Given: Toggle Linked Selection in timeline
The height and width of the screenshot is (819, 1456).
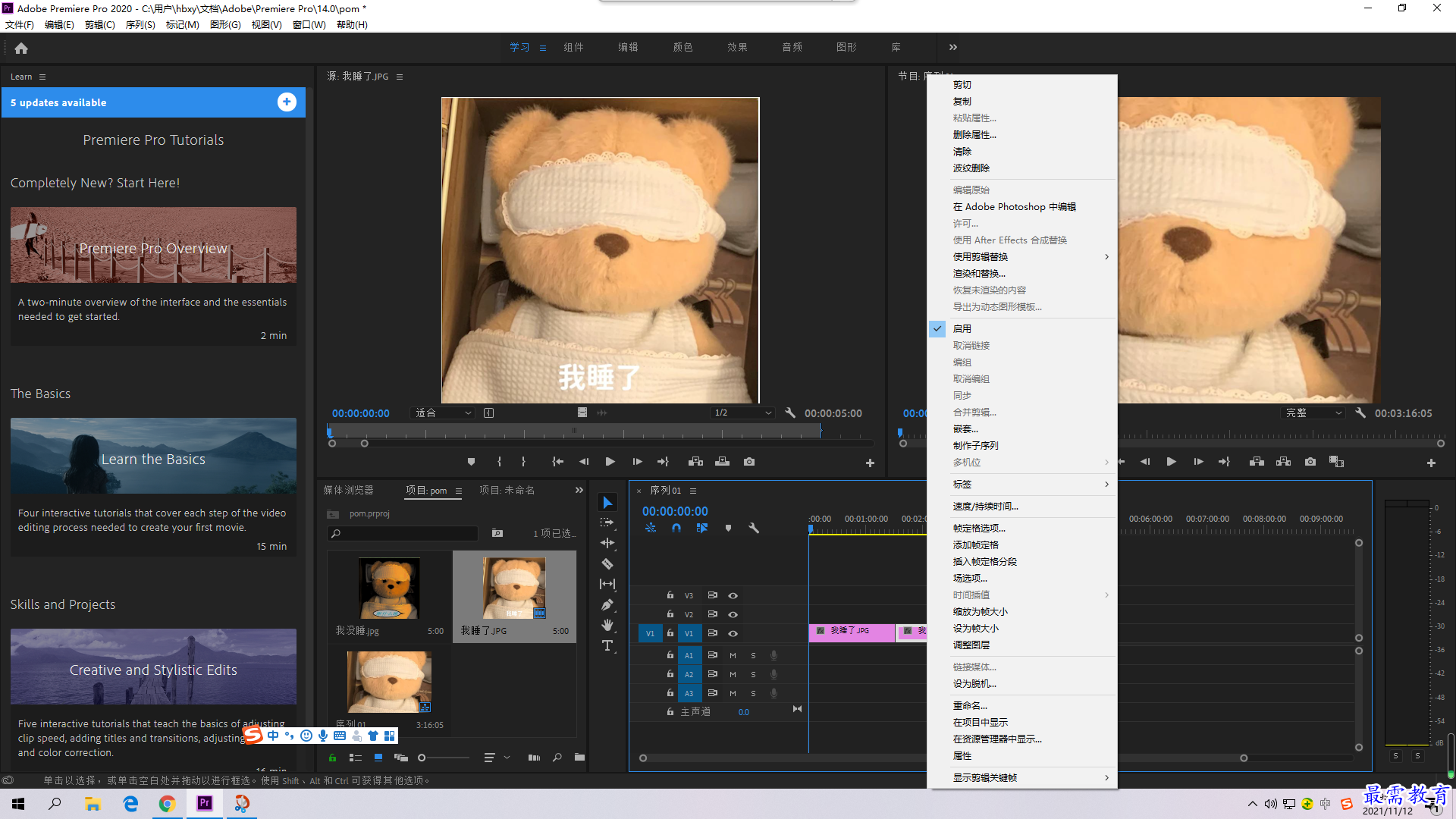Looking at the screenshot, I should tap(702, 528).
